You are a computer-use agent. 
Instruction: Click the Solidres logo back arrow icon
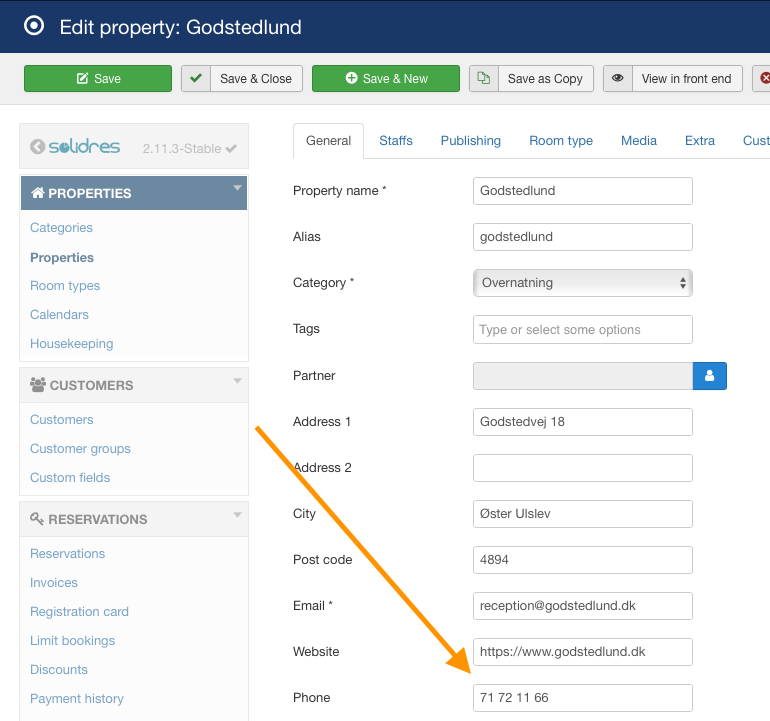click(x=38, y=147)
